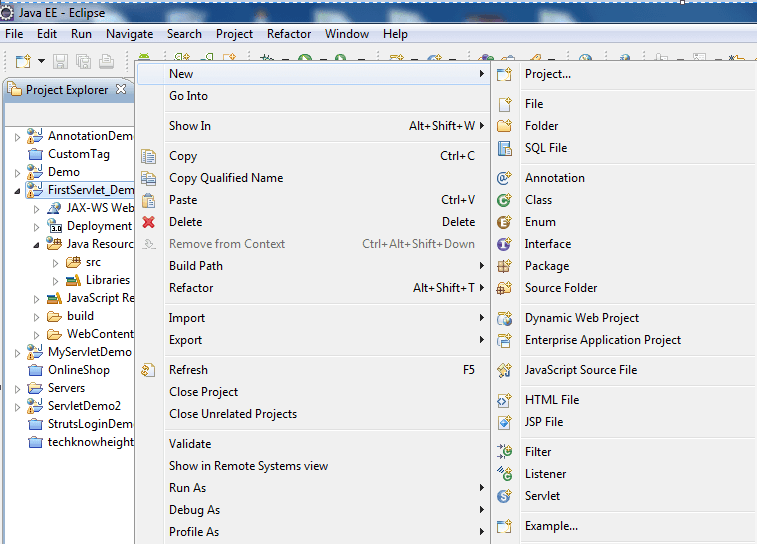Click the Refresh icon in context menu
The width and height of the screenshot is (757, 544).
coord(148,370)
